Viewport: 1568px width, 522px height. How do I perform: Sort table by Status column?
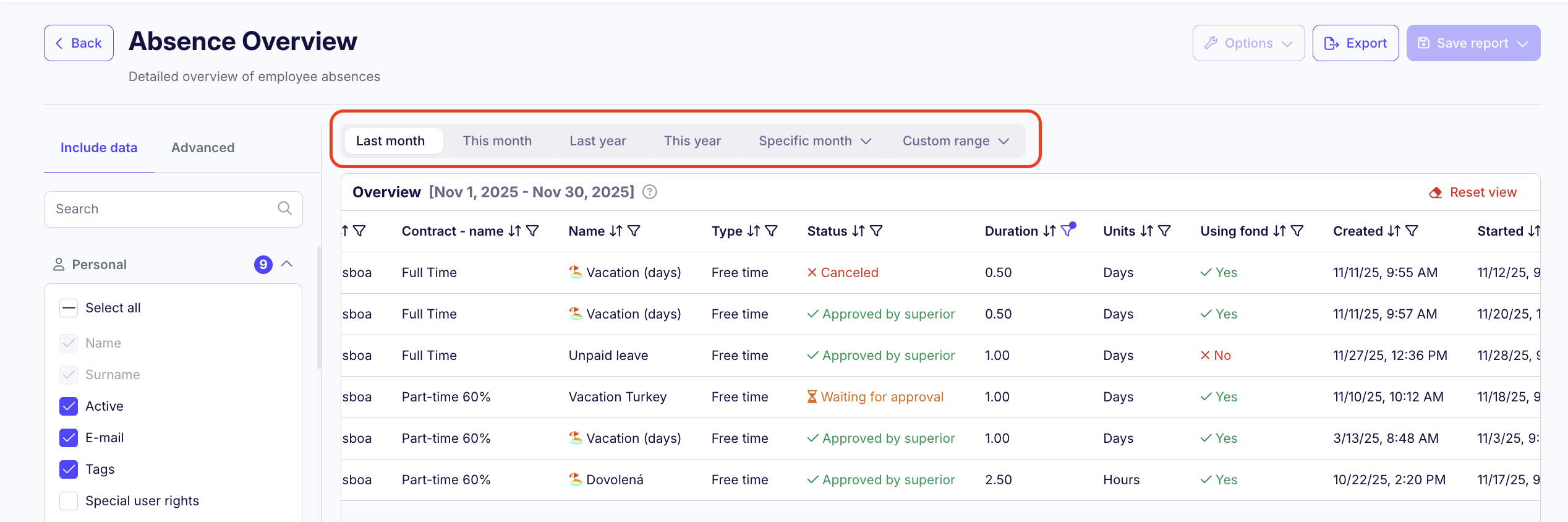pos(858,231)
